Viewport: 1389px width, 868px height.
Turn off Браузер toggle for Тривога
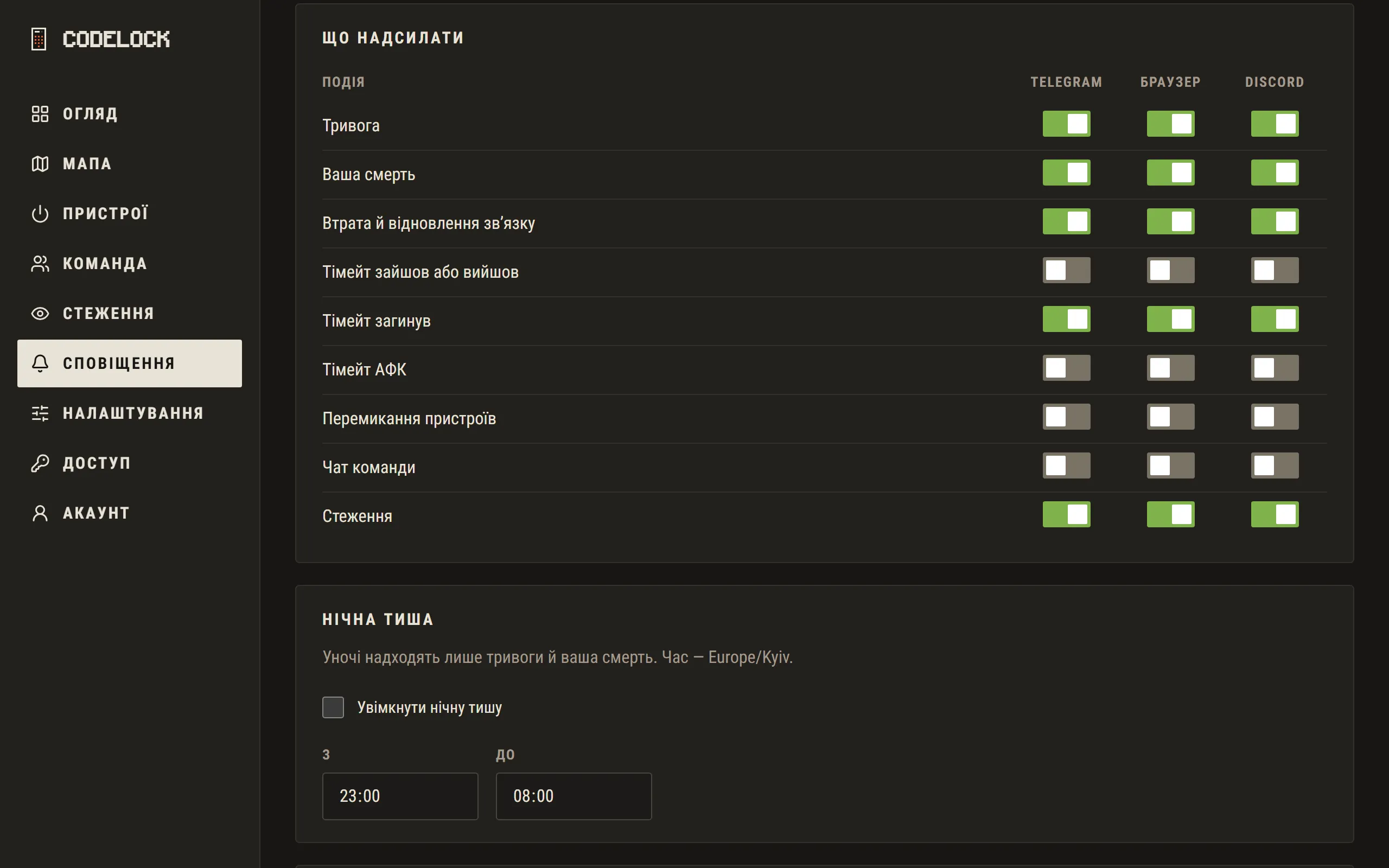click(1170, 124)
